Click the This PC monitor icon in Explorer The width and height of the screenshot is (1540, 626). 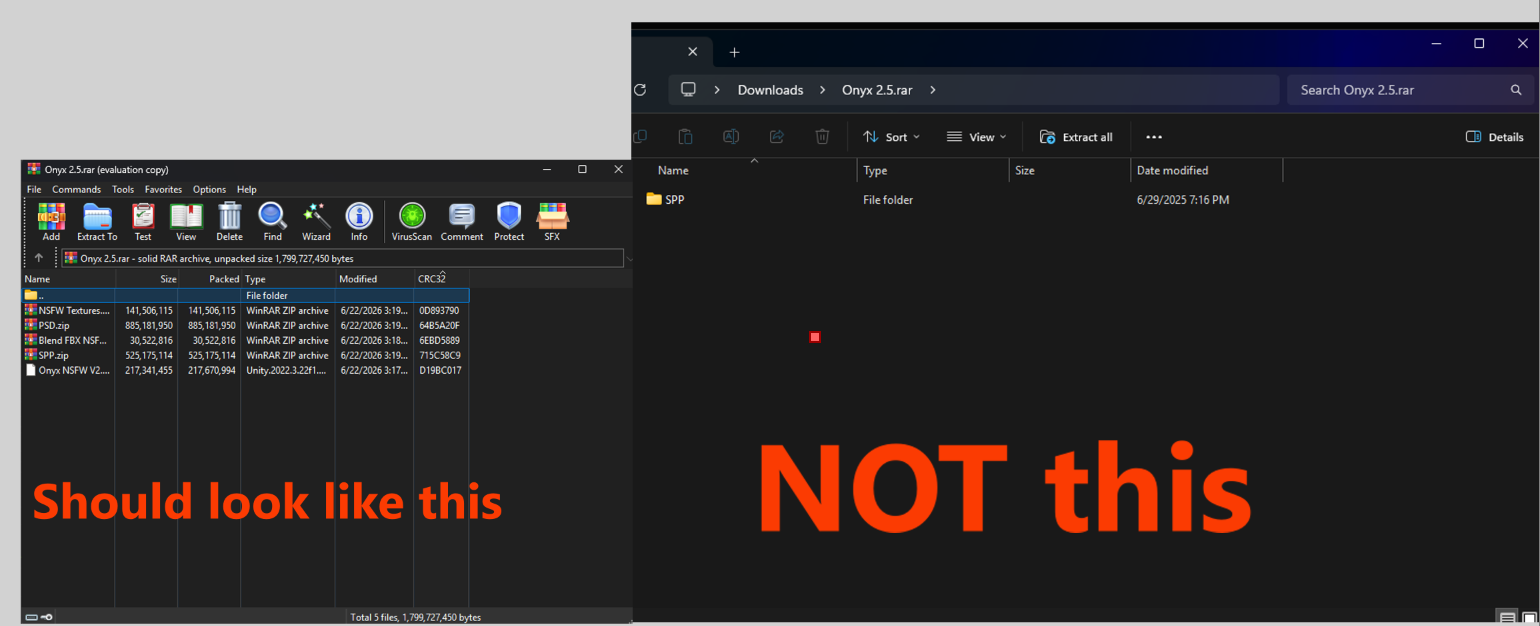click(x=688, y=90)
